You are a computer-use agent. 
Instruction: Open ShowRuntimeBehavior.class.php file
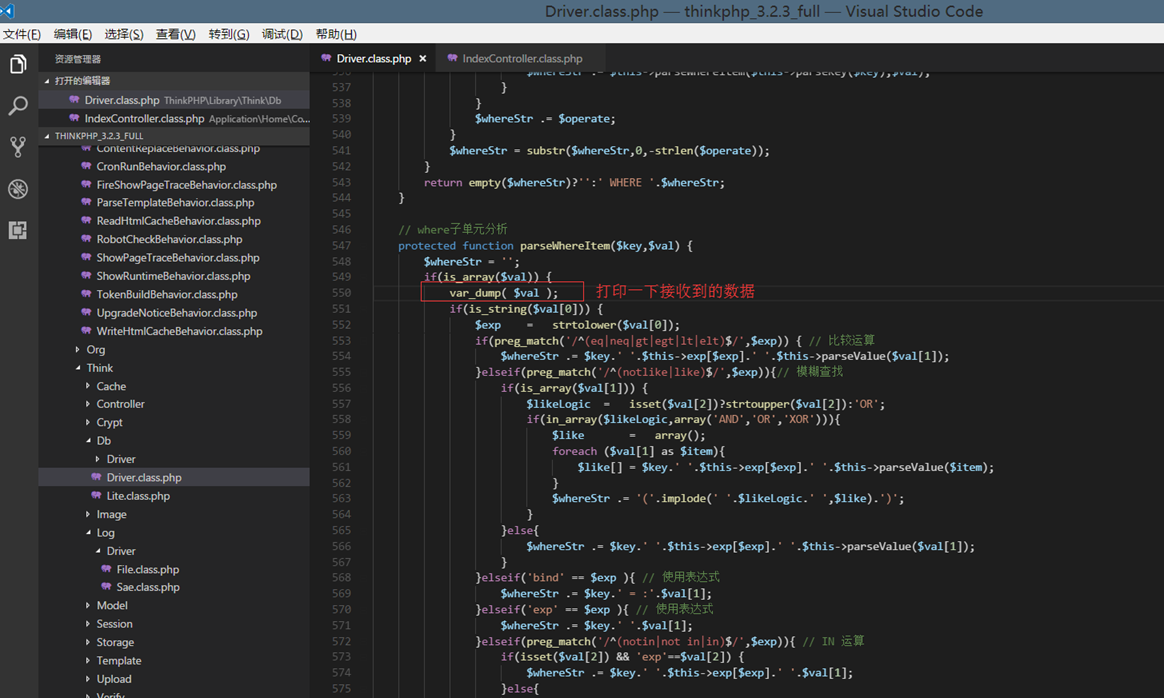173,276
